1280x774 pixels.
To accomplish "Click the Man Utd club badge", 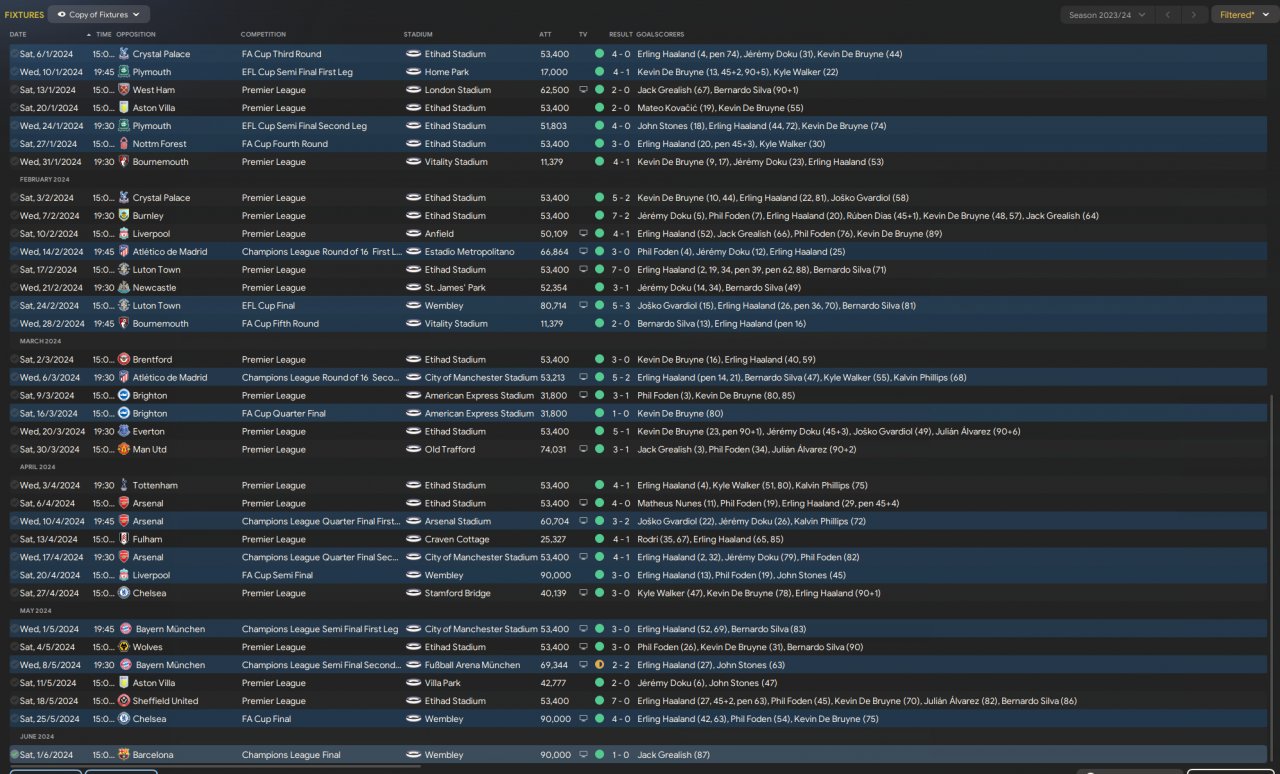I will coord(124,450).
